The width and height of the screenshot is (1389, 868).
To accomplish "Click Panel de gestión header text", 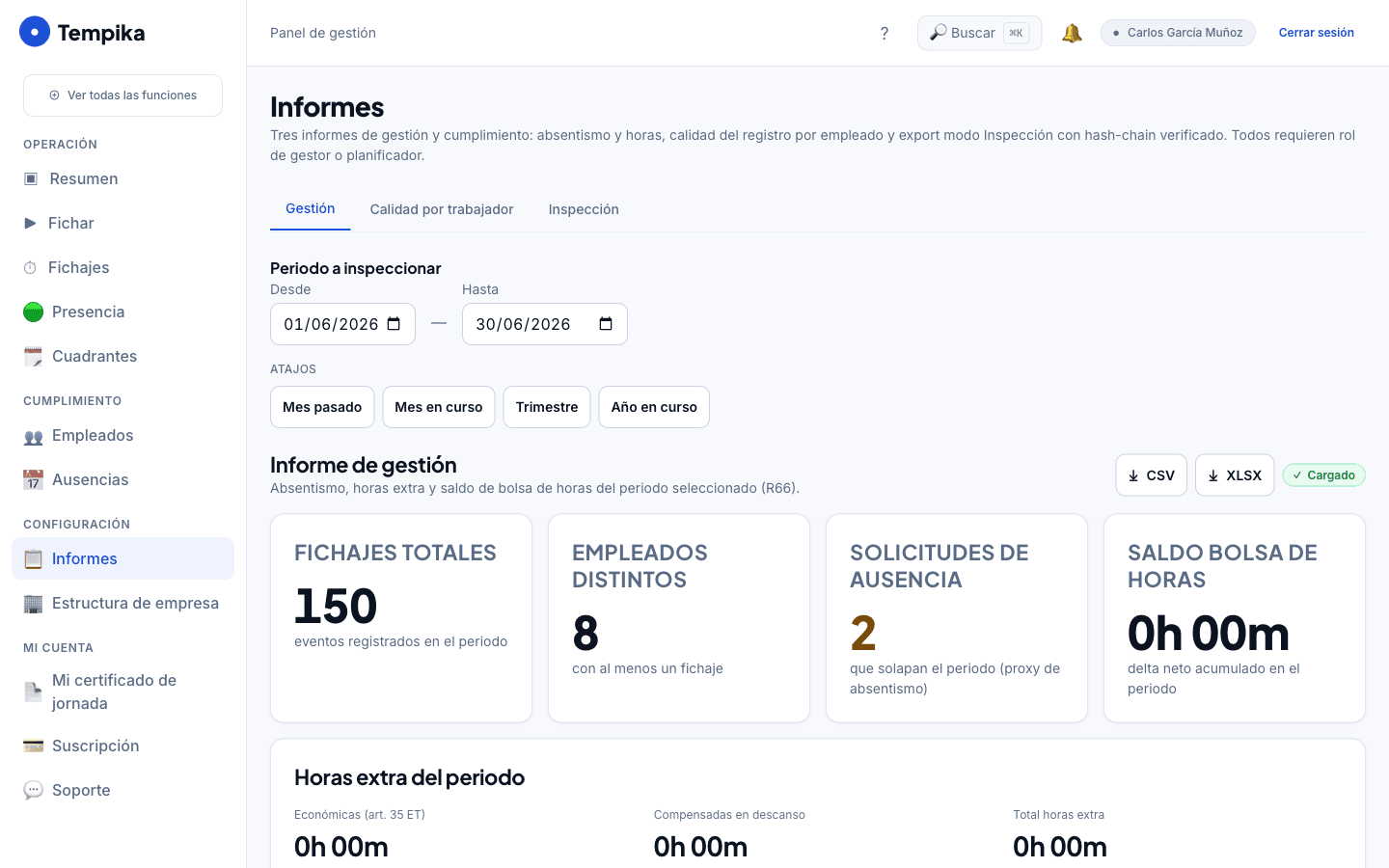I will (323, 33).
